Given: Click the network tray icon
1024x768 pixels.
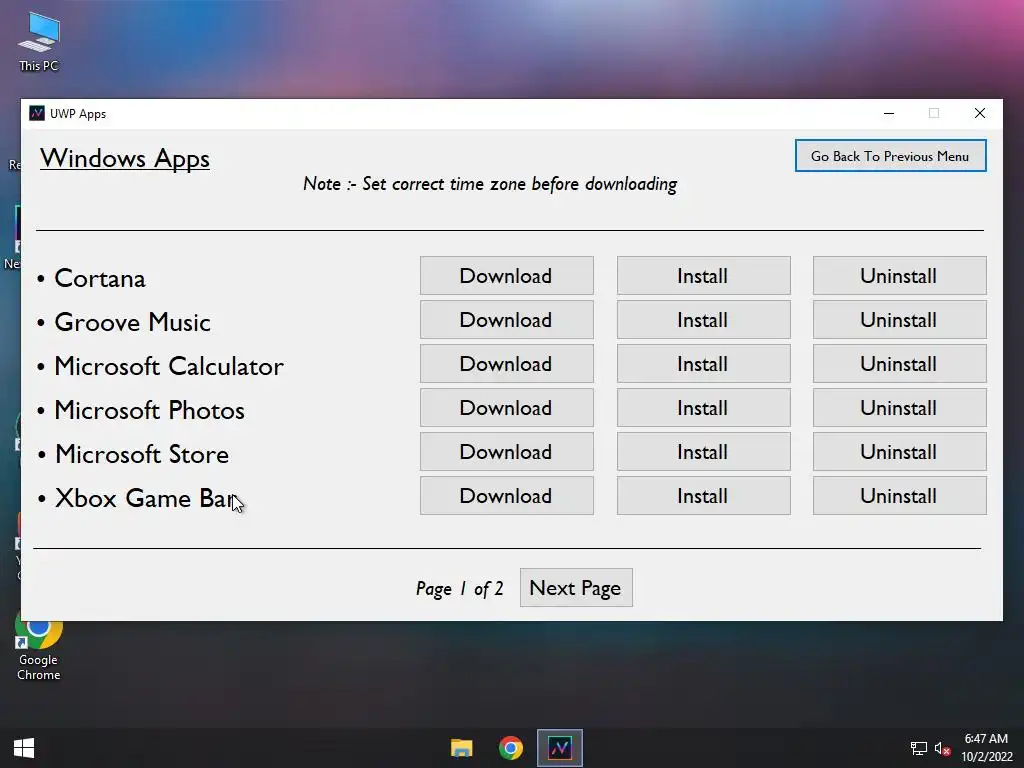Looking at the screenshot, I should click(x=919, y=748).
